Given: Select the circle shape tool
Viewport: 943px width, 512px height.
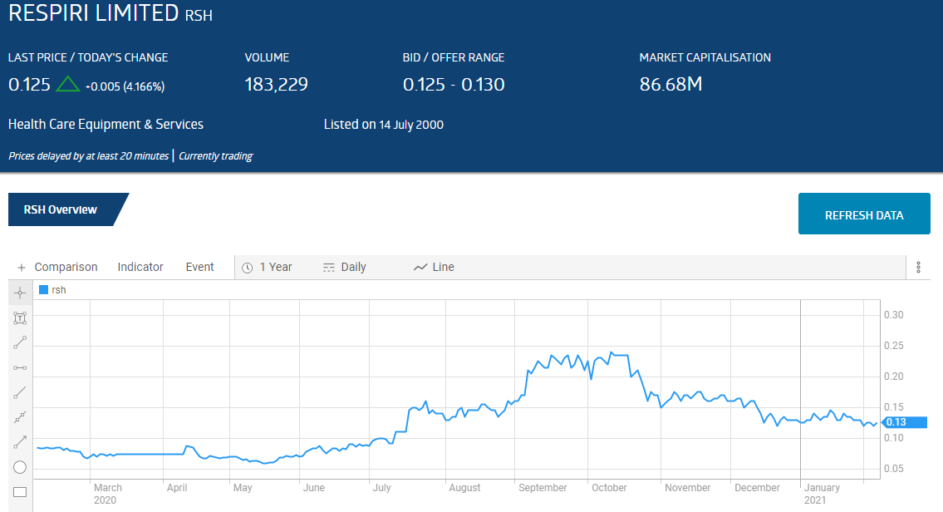Looking at the screenshot, I should coord(20,467).
